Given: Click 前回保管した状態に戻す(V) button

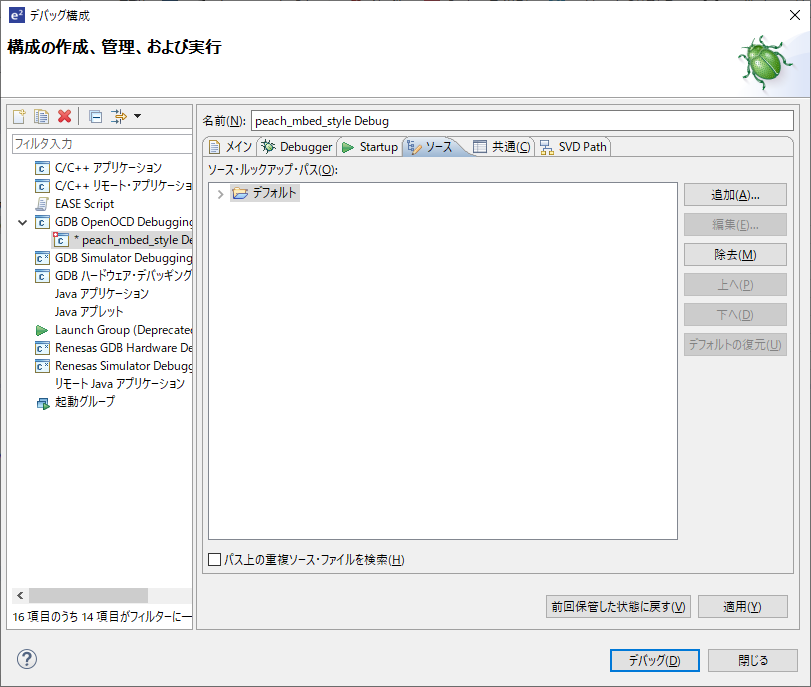Looking at the screenshot, I should (618, 606).
